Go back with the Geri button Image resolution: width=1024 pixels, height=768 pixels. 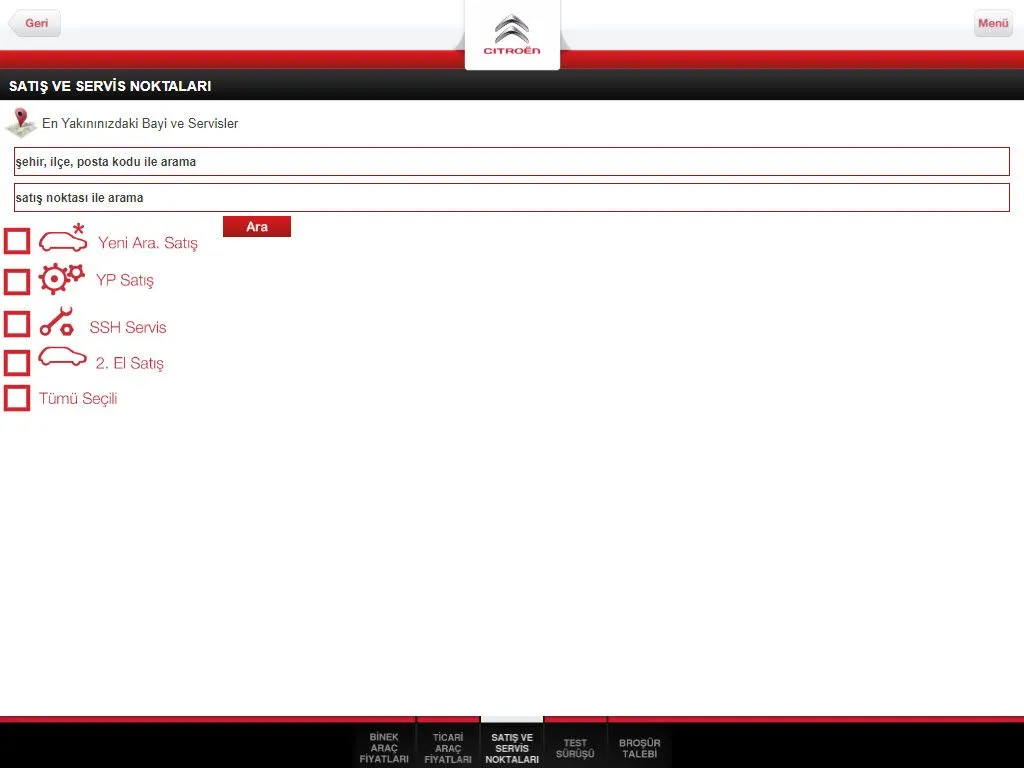point(35,23)
